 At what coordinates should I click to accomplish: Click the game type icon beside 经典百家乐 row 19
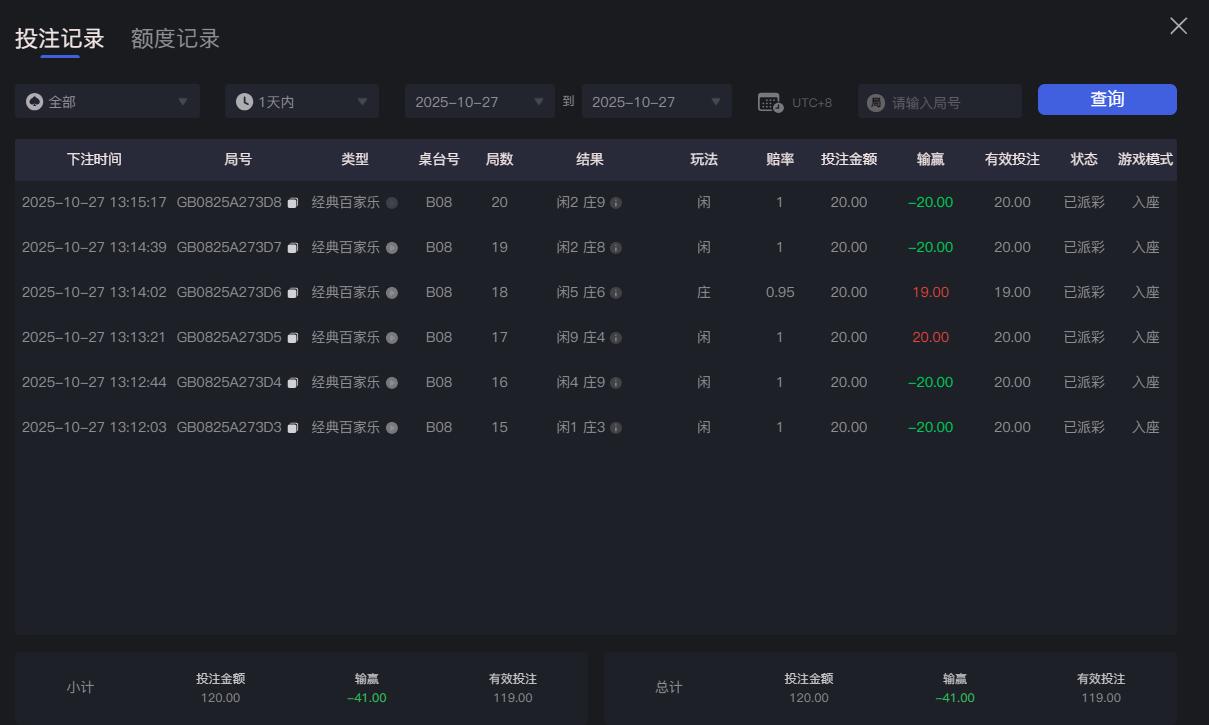392,247
